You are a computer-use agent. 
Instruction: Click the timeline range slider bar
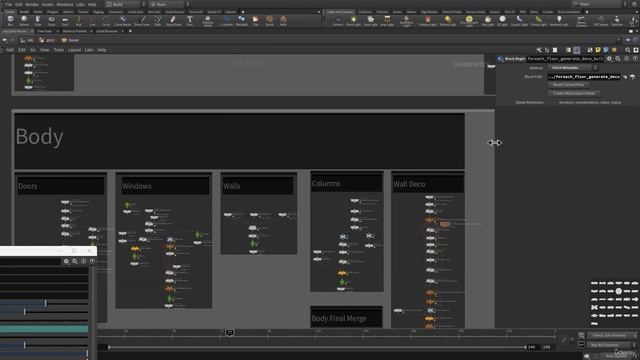317,347
